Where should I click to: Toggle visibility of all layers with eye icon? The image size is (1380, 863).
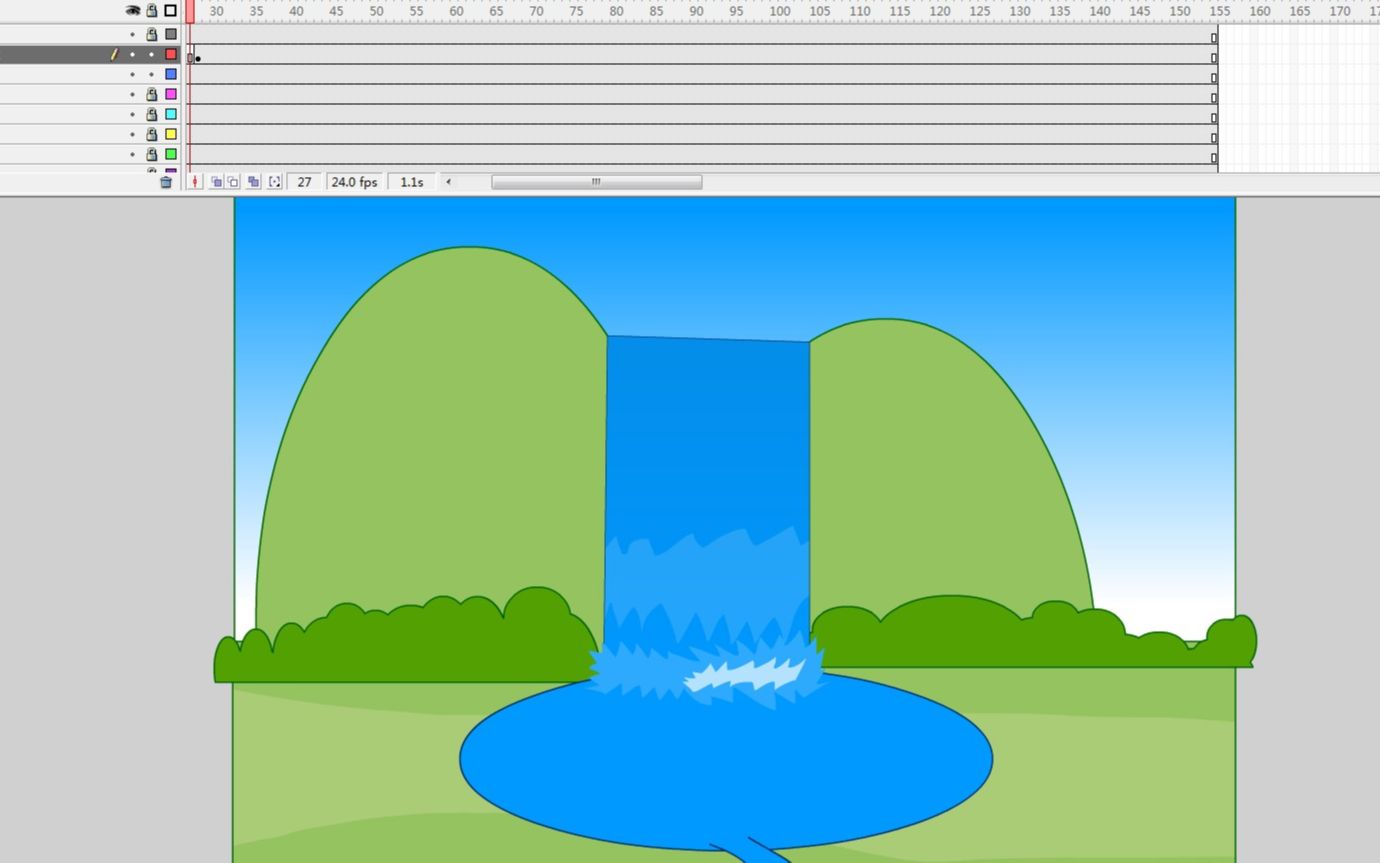(x=133, y=11)
